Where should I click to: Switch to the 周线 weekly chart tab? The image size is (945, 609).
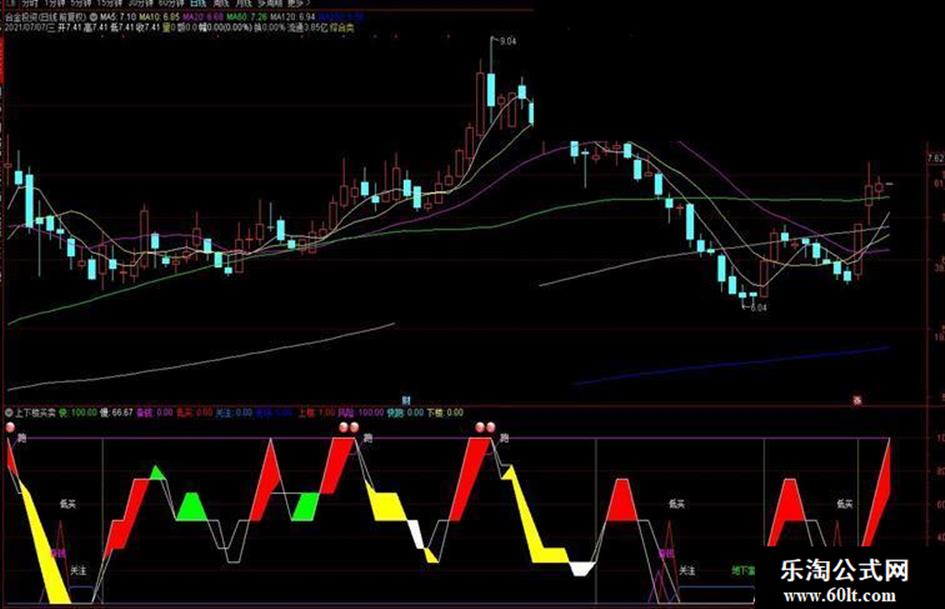point(221,3)
